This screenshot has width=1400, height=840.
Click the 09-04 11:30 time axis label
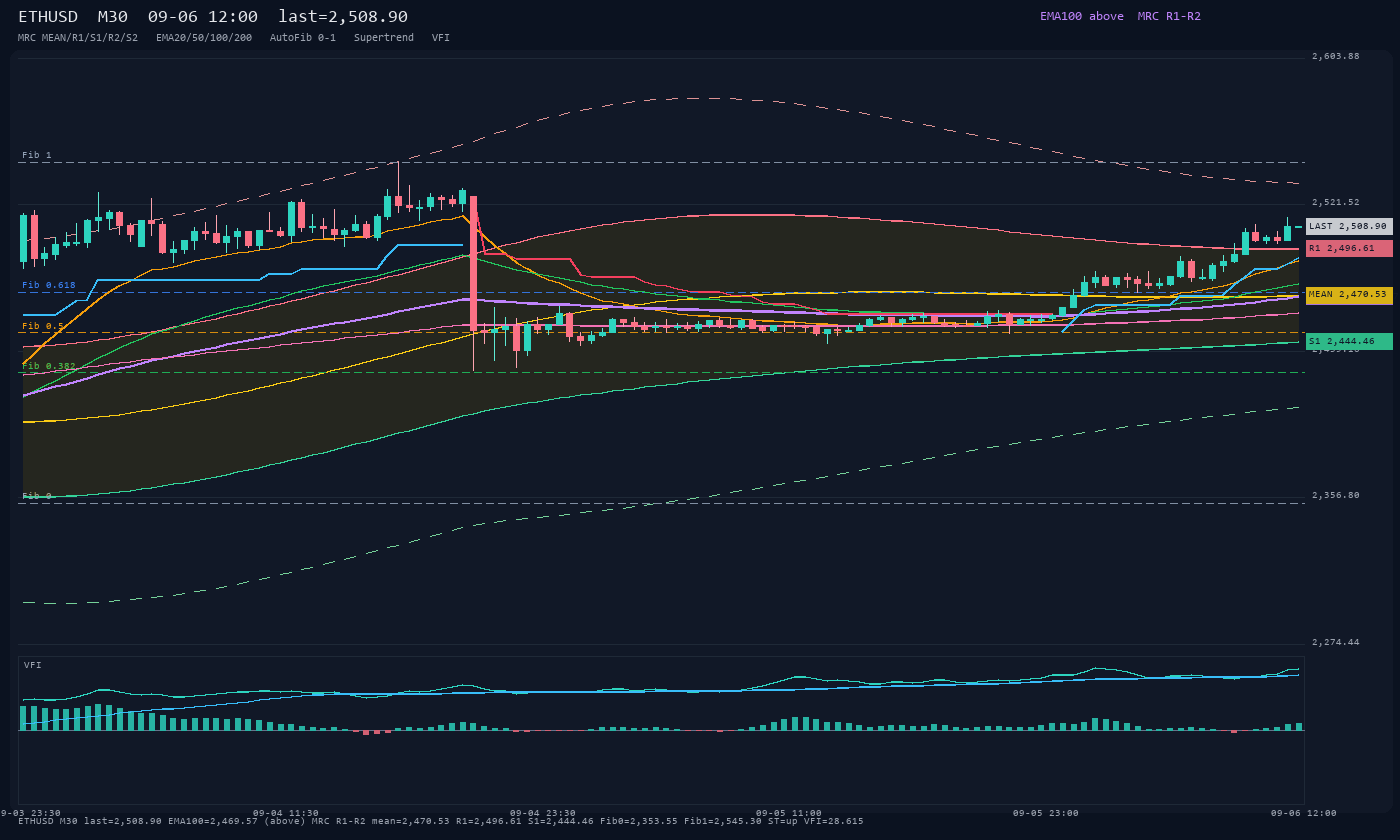pyautogui.click(x=286, y=813)
